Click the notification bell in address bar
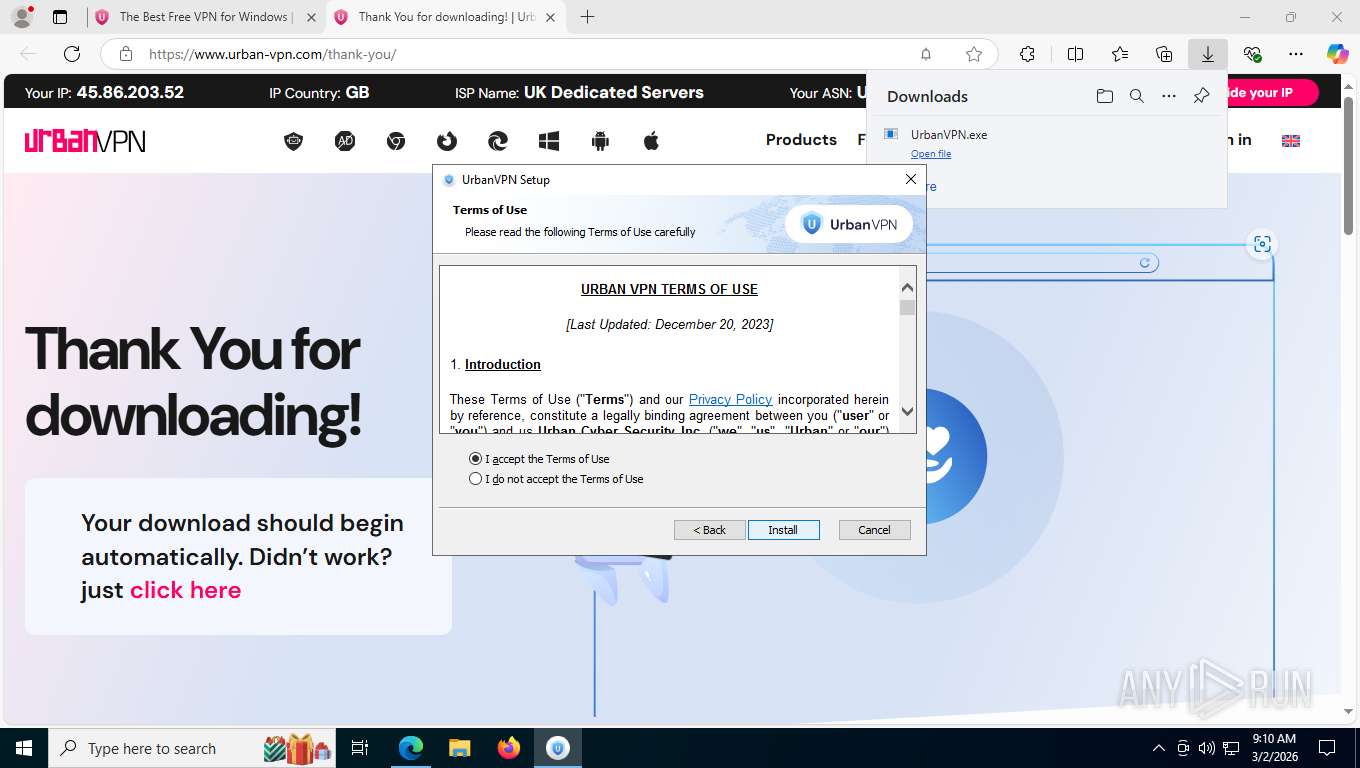 926,54
